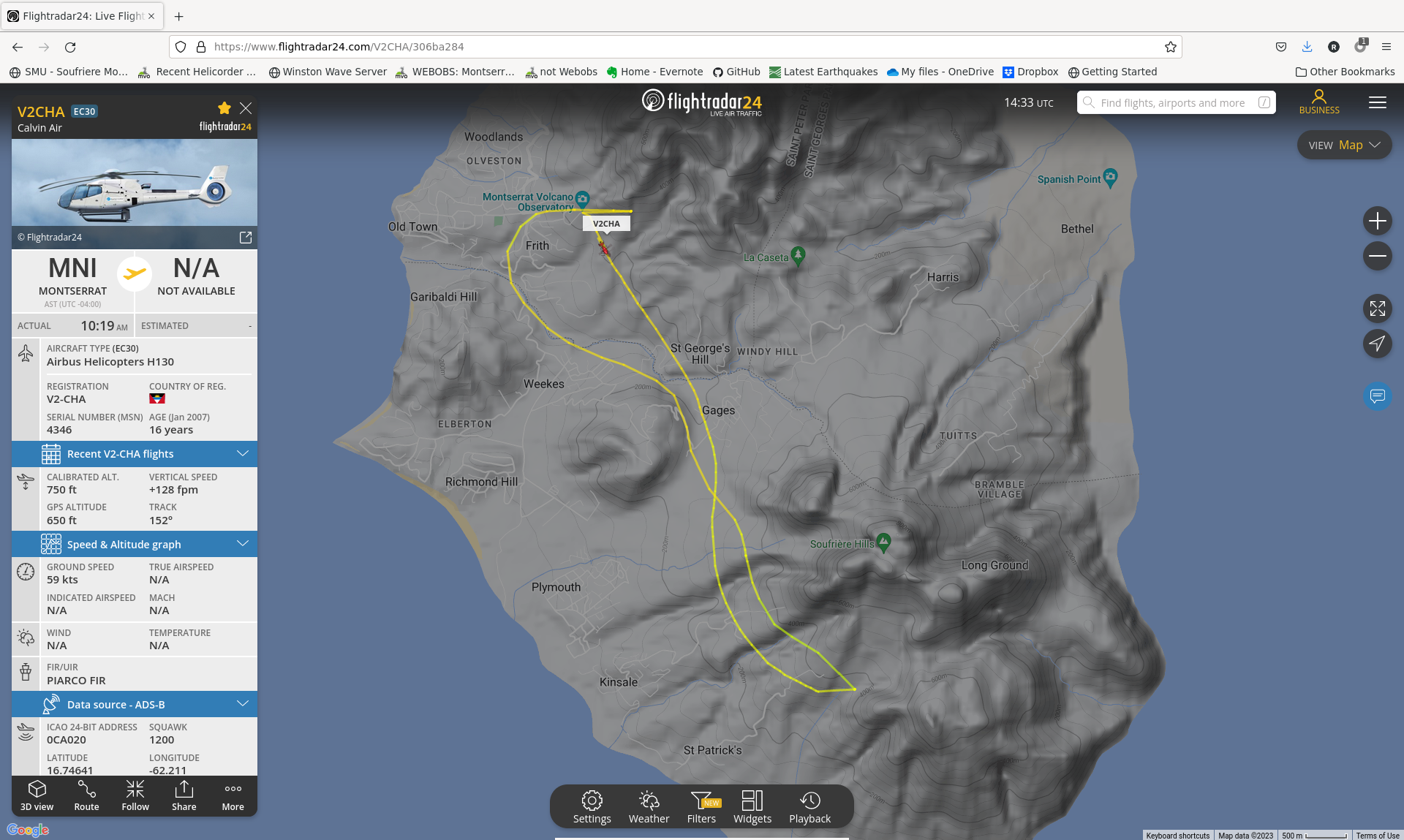
Task: Open the Filters panel
Action: [x=702, y=807]
